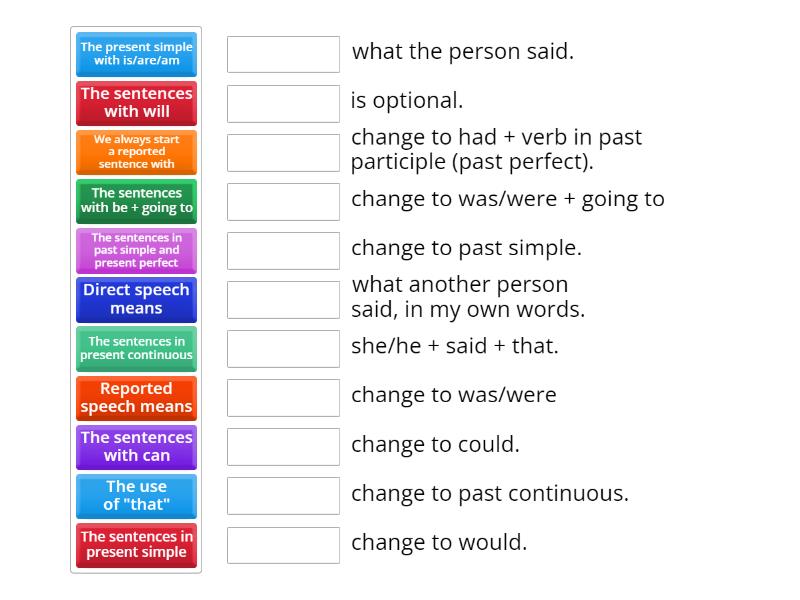Select the tile "The present simple with is/are/am"
The height and width of the screenshot is (600, 800).
[x=136, y=54]
